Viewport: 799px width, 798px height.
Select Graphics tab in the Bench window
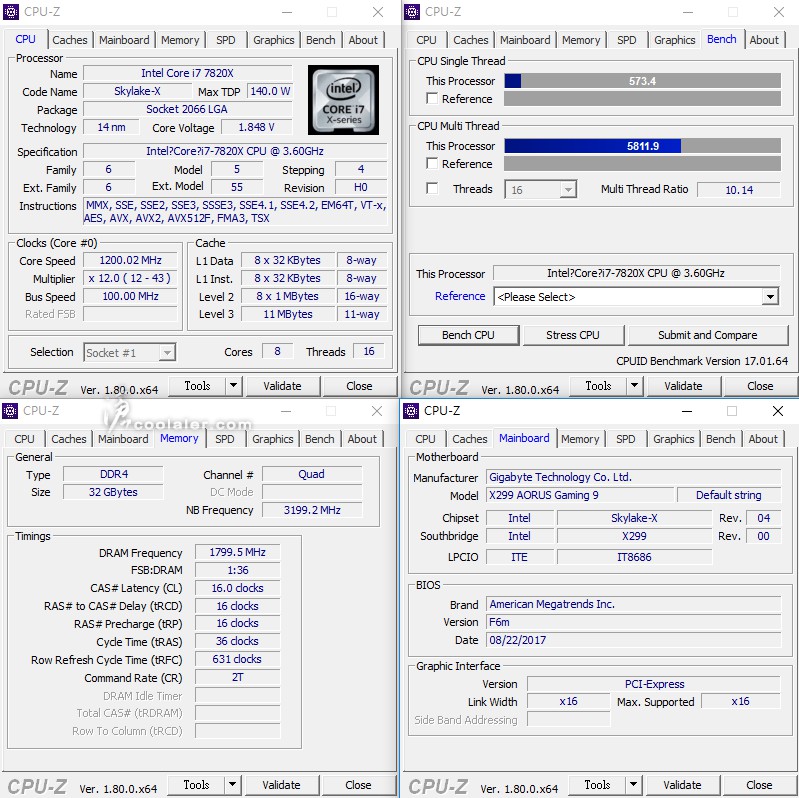(675, 40)
